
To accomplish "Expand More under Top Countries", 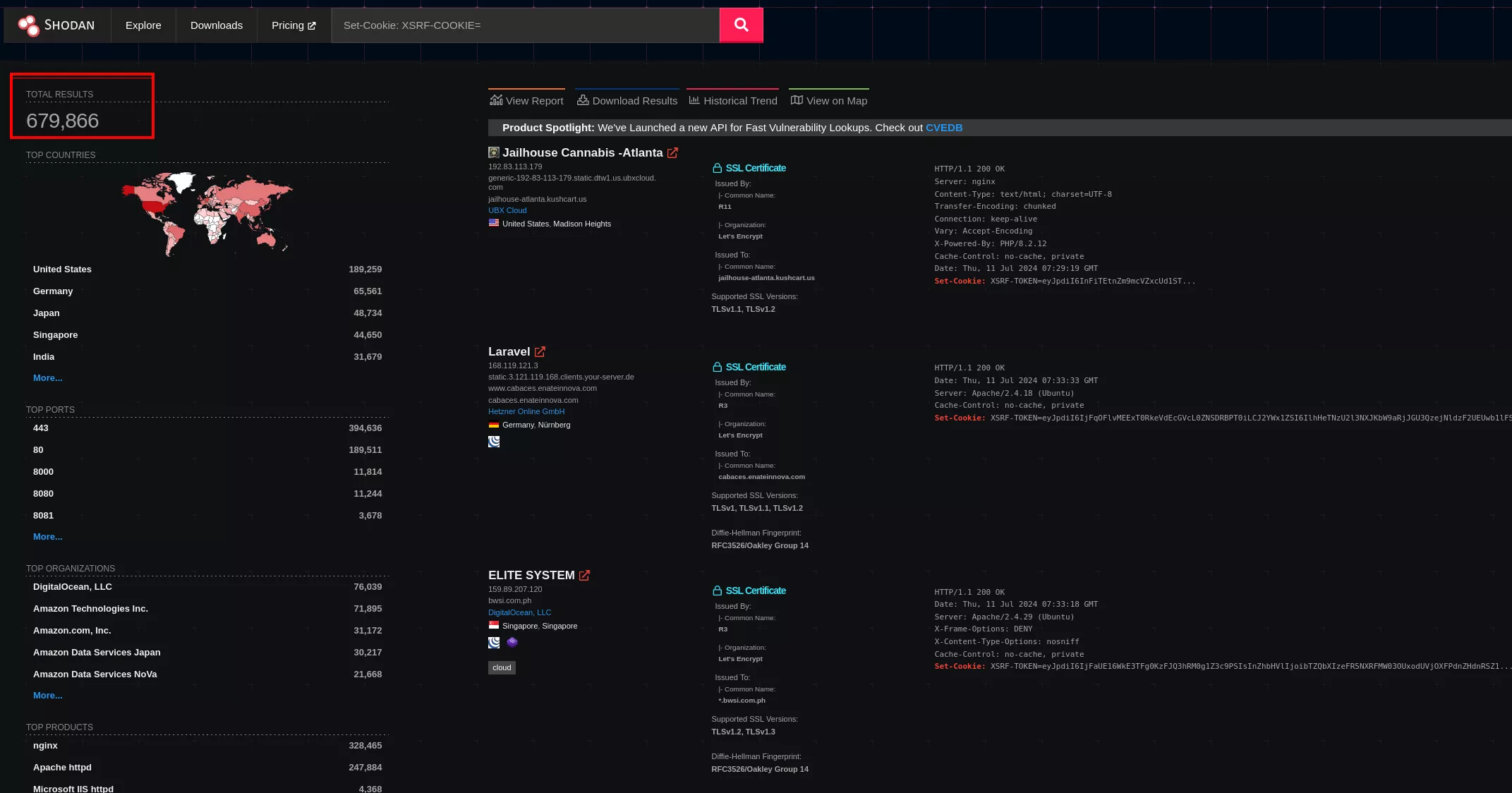I will click(x=48, y=378).
